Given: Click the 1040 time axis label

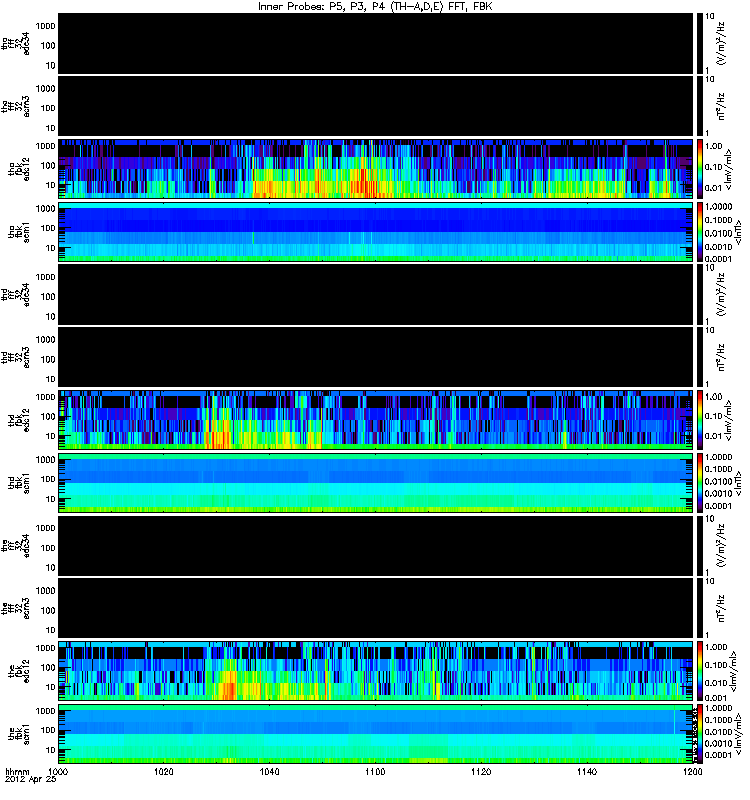Looking at the screenshot, I should [x=269, y=771].
